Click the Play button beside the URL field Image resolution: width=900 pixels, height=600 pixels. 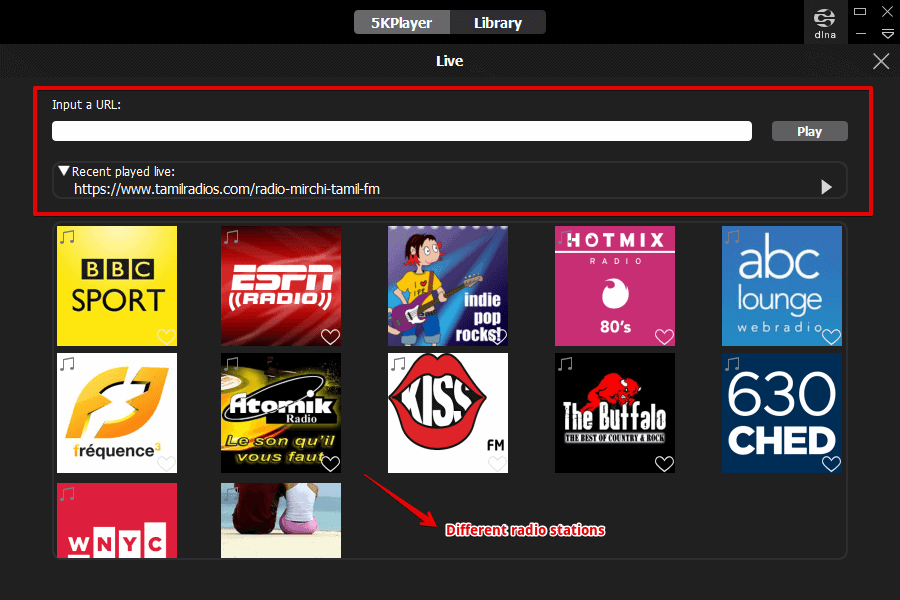(x=809, y=131)
